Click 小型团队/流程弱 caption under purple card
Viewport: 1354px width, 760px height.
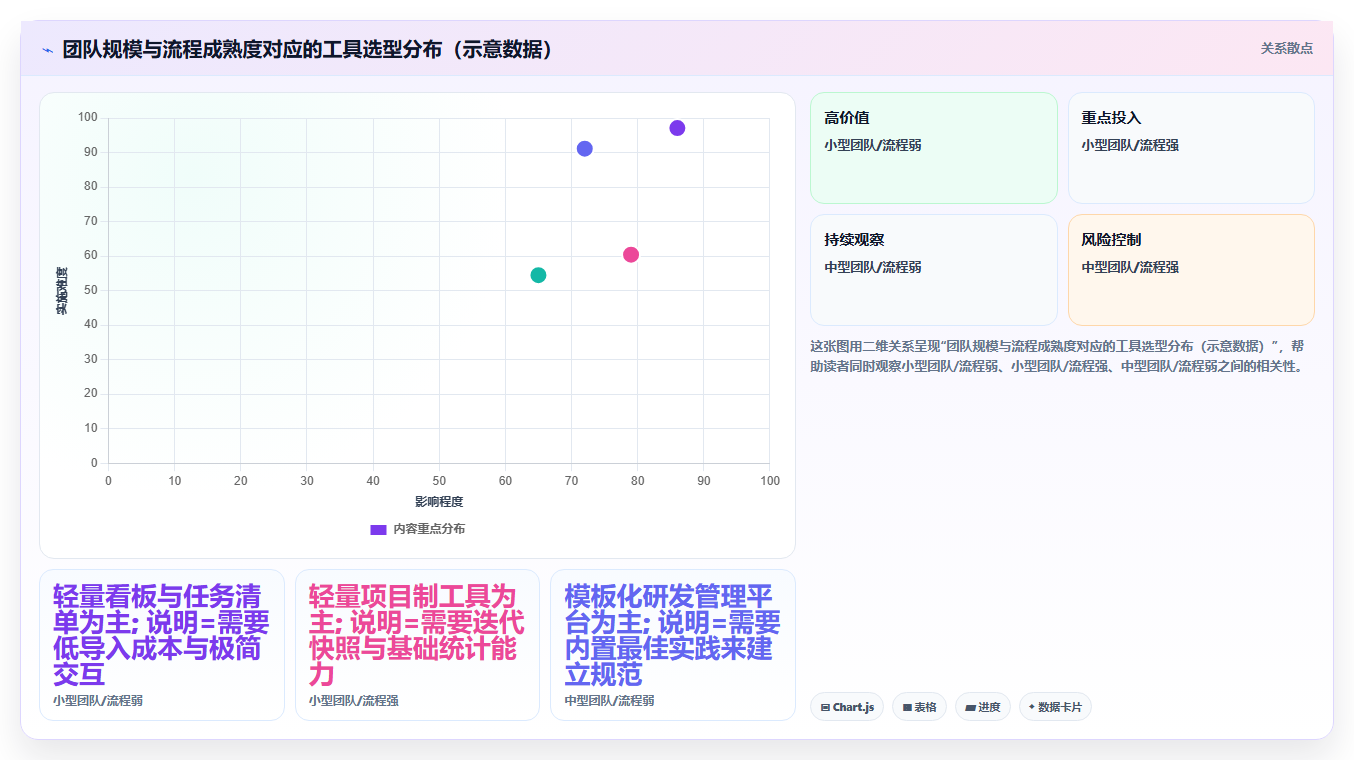click(98, 701)
